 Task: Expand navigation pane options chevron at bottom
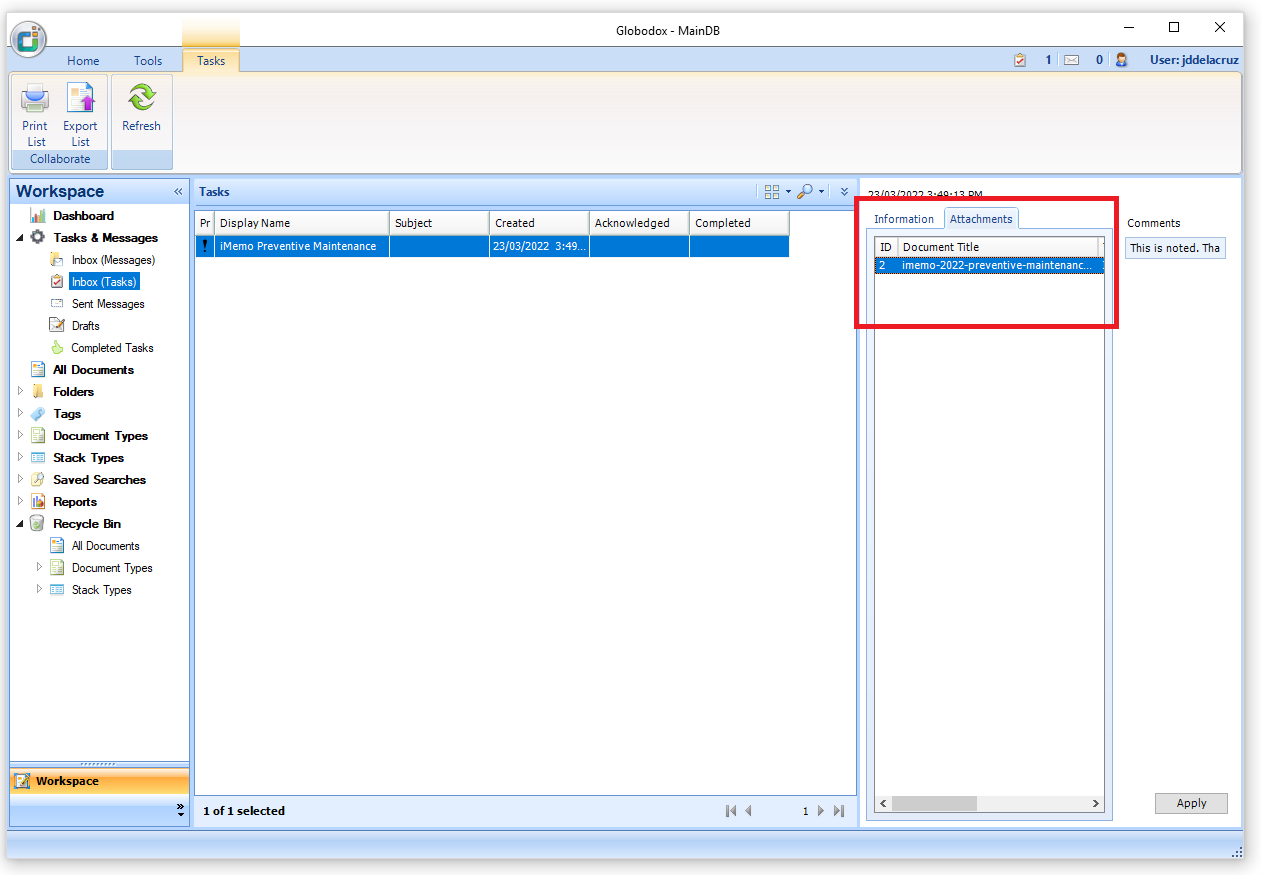pyautogui.click(x=180, y=810)
